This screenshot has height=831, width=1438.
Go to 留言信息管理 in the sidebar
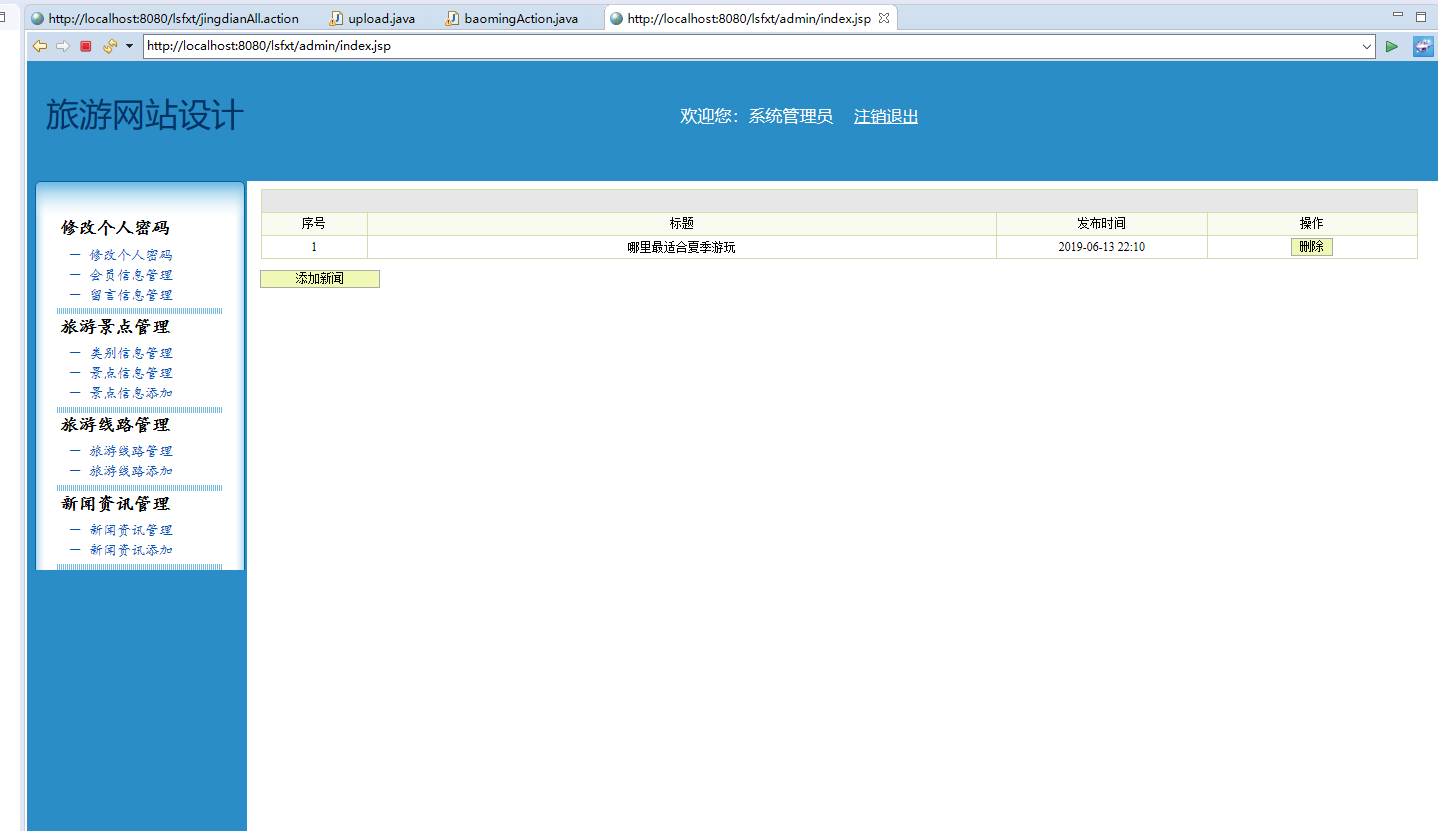(131, 295)
